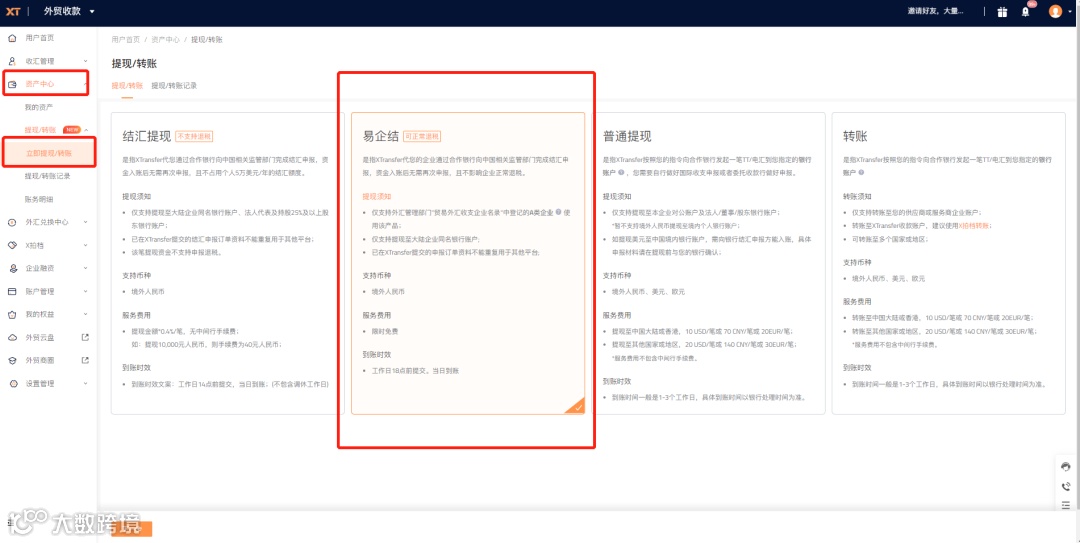Open the customer service headset icon
Viewport: 1080px width, 543px height.
[x=1066, y=467]
